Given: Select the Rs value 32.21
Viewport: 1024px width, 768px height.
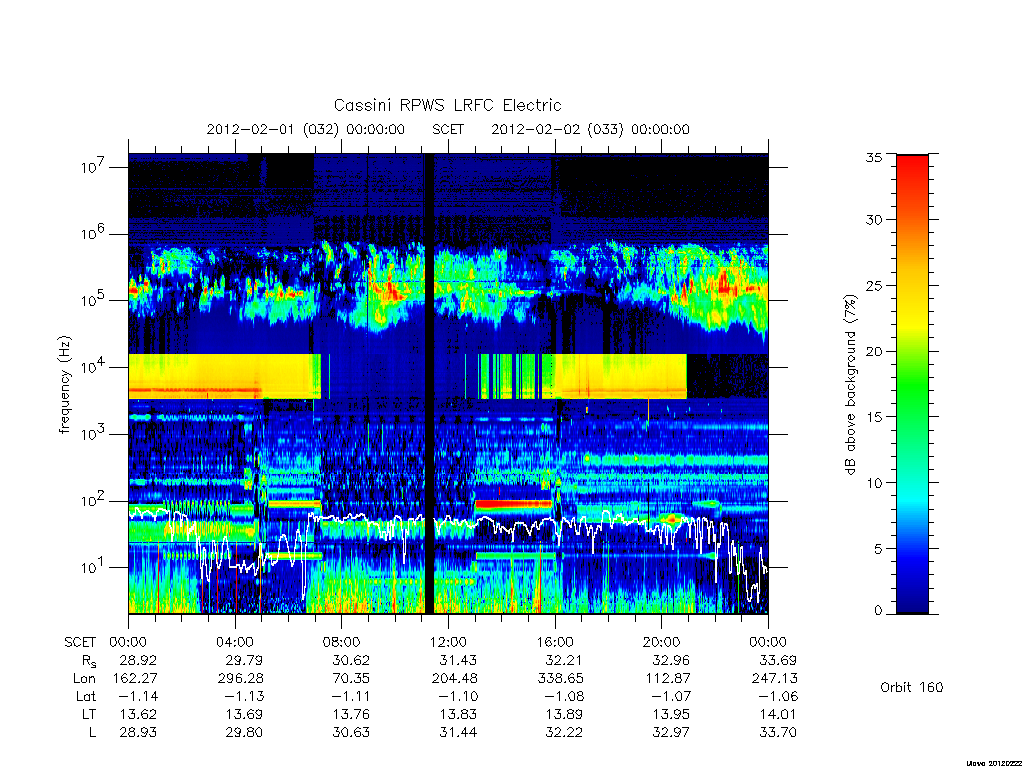Looking at the screenshot, I should [x=564, y=660].
